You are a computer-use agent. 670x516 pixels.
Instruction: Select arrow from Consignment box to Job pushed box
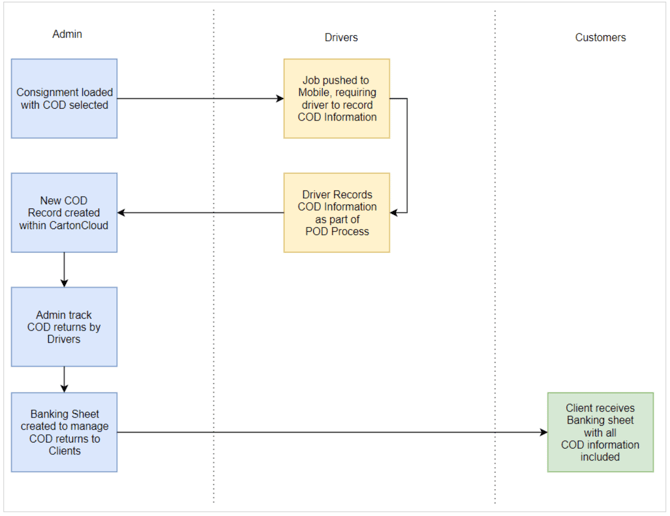(200, 98)
